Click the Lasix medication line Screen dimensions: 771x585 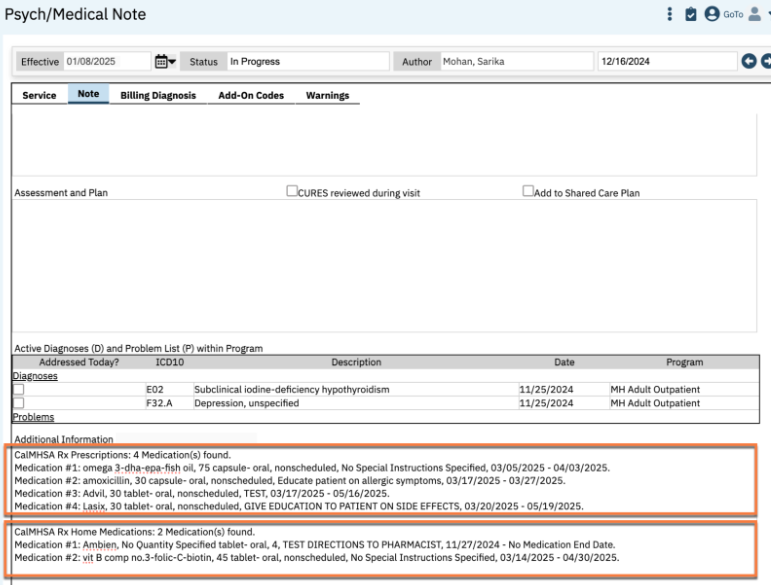tap(298, 506)
